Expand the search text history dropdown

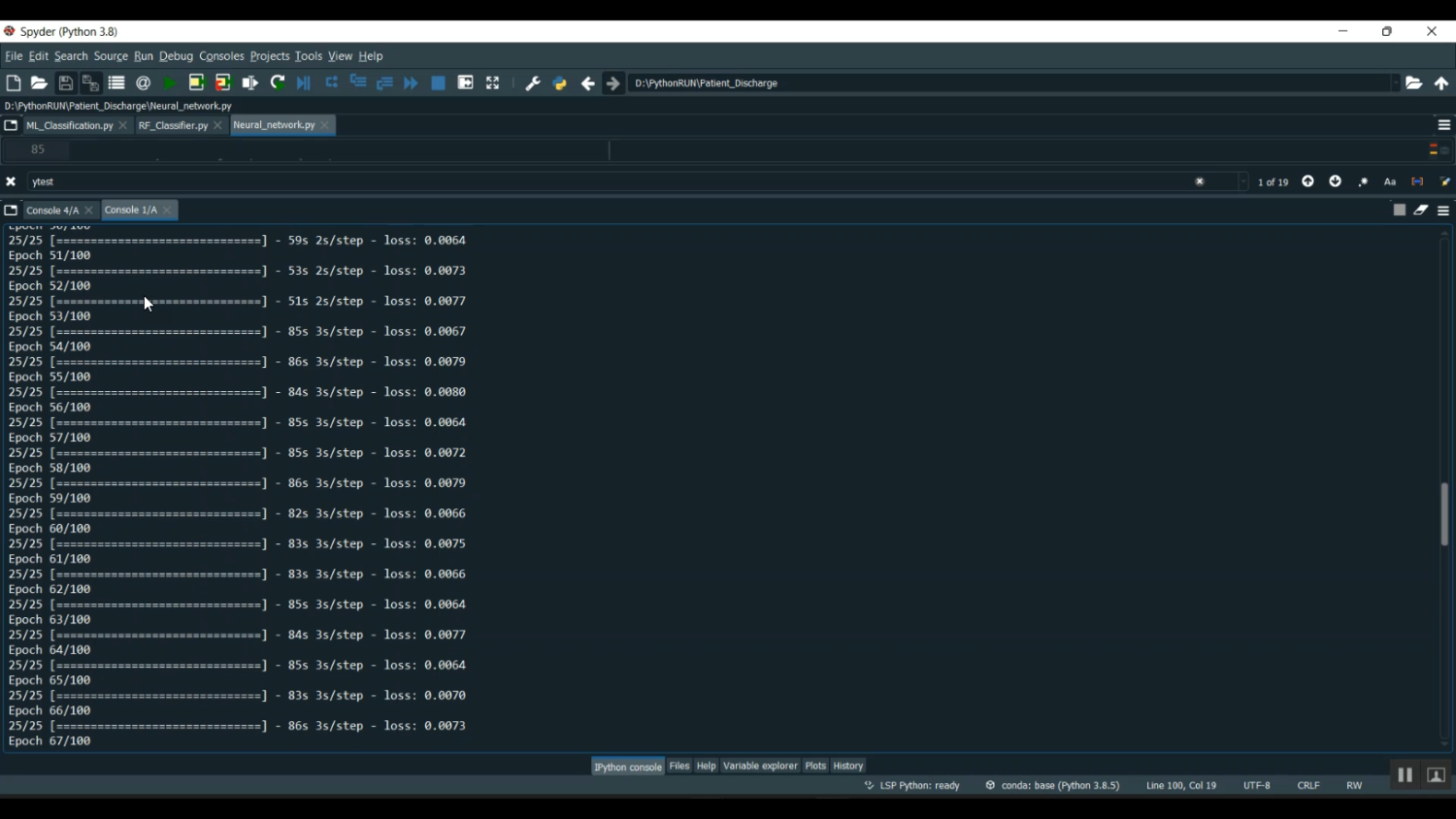(1243, 181)
